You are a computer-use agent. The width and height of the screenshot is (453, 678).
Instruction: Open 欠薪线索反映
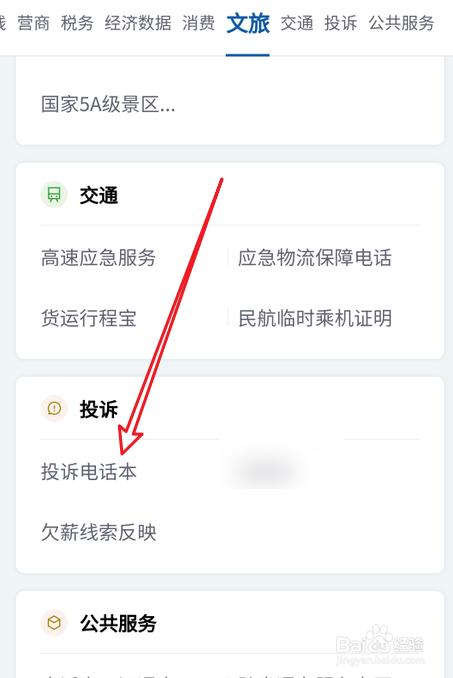coord(98,532)
